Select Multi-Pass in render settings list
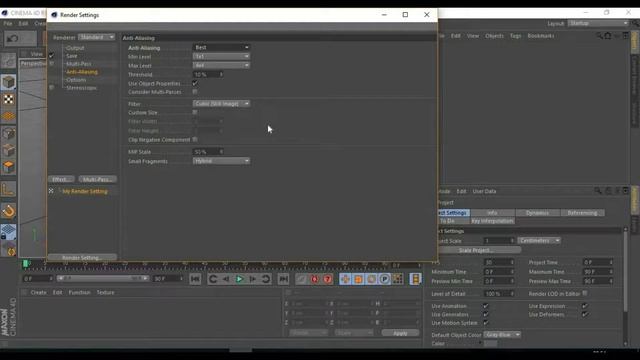 pos(79,64)
